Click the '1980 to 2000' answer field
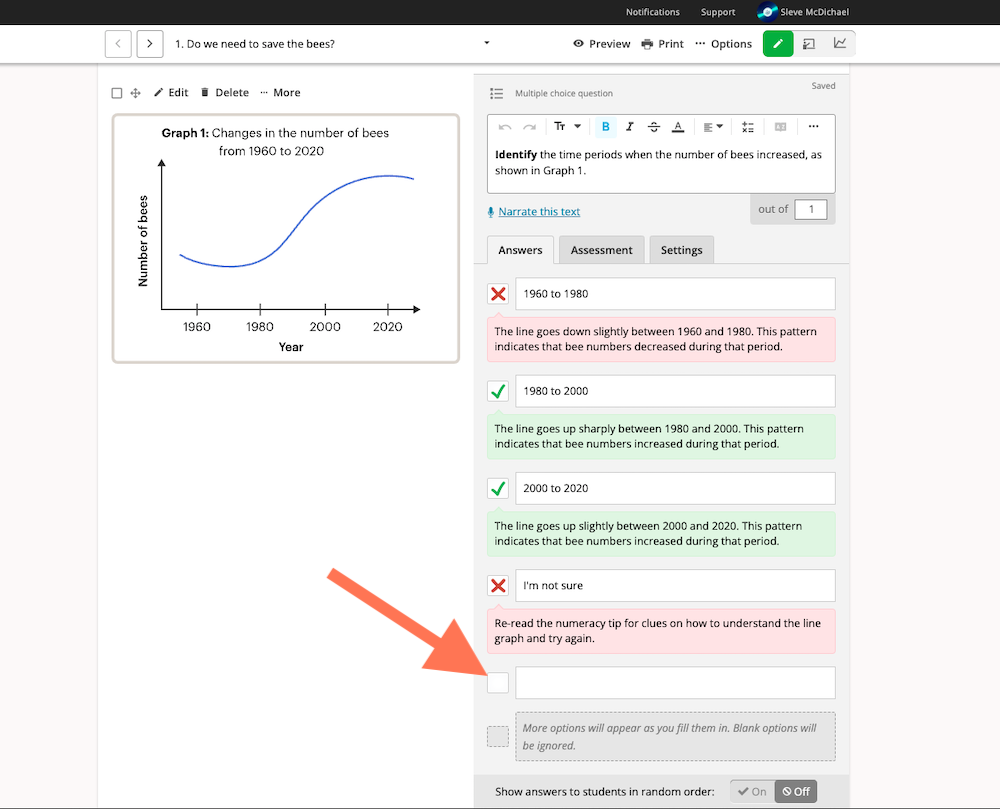 [x=675, y=391]
